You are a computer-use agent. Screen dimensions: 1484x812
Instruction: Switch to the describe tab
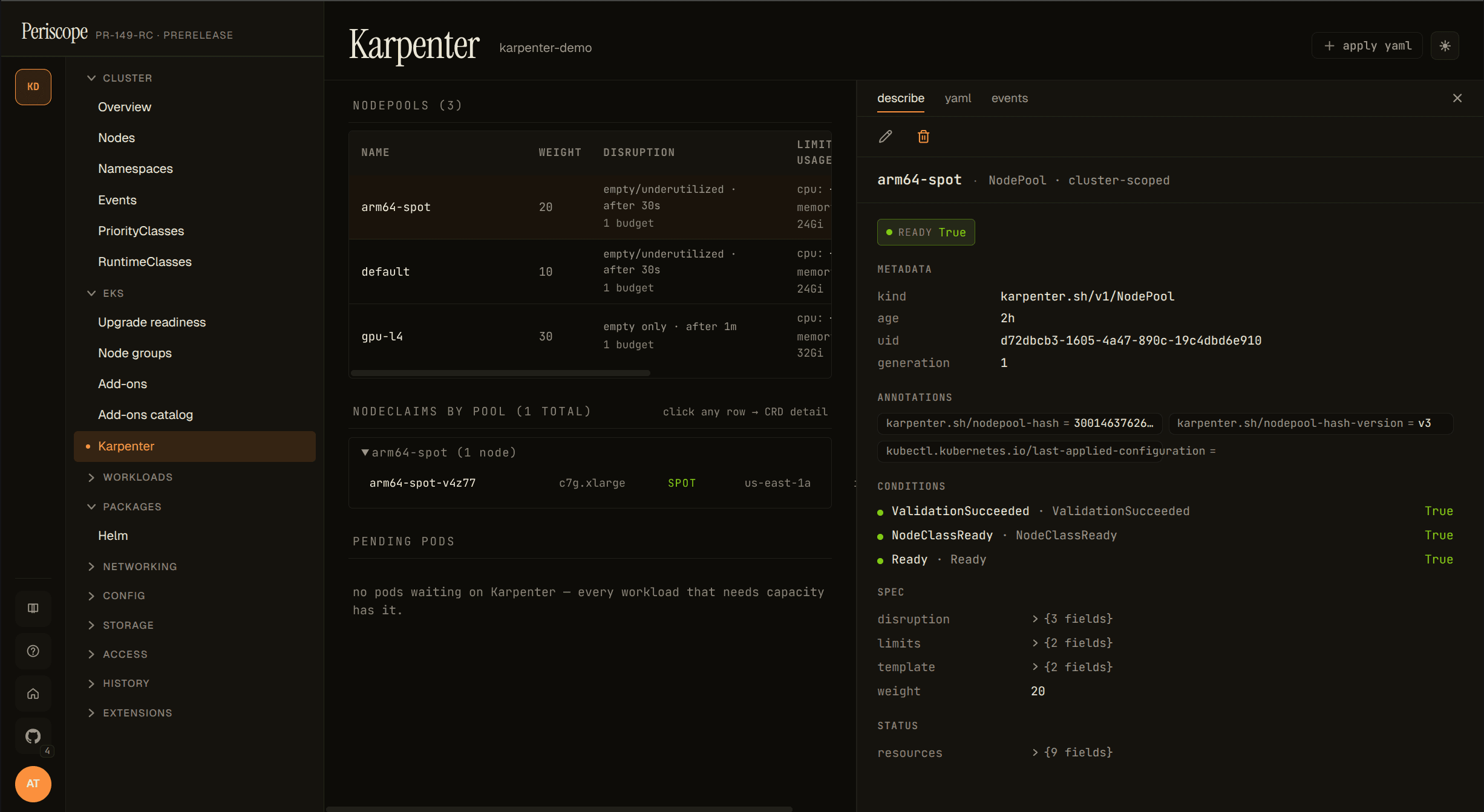[900, 98]
